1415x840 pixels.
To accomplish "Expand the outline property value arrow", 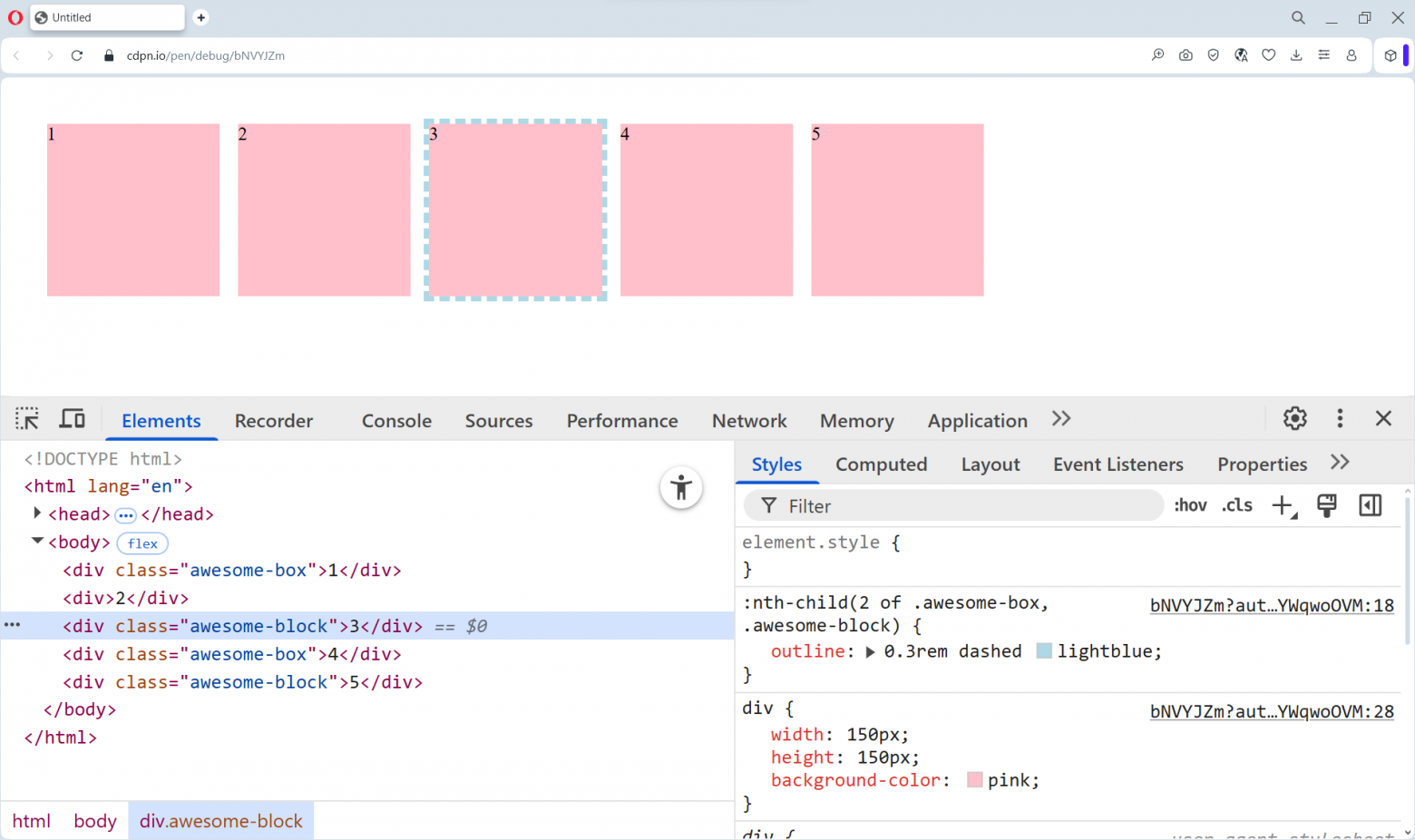I will pyautogui.click(x=870, y=651).
